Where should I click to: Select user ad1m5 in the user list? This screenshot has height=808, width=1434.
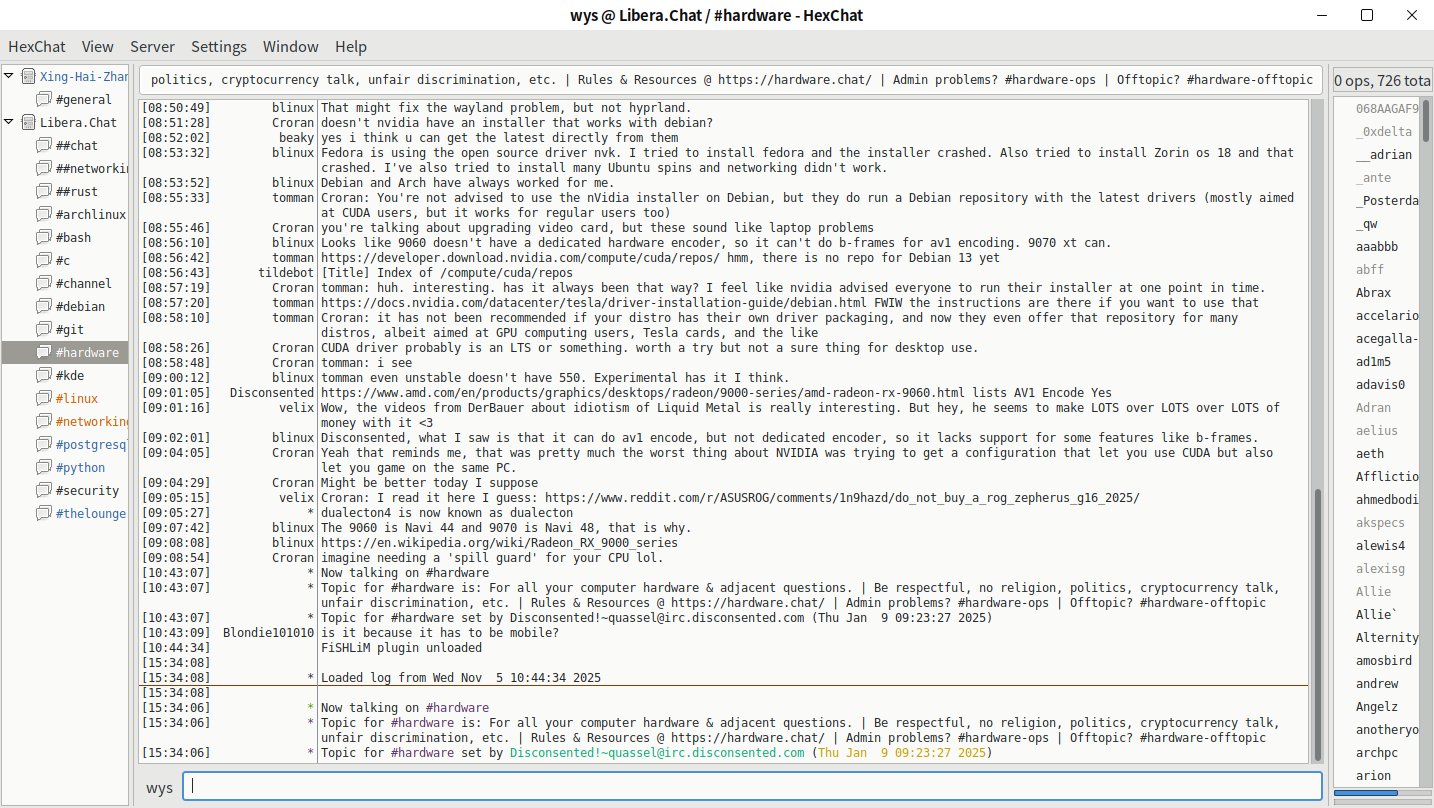[1374, 361]
